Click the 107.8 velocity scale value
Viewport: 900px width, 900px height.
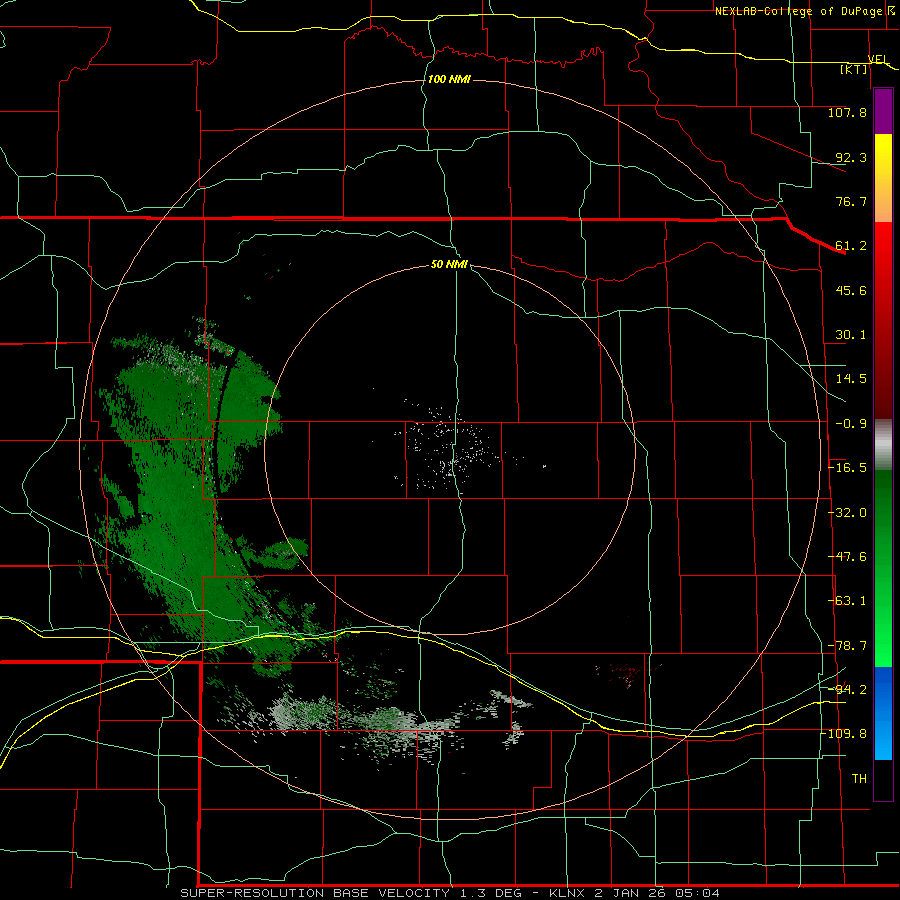(847, 112)
